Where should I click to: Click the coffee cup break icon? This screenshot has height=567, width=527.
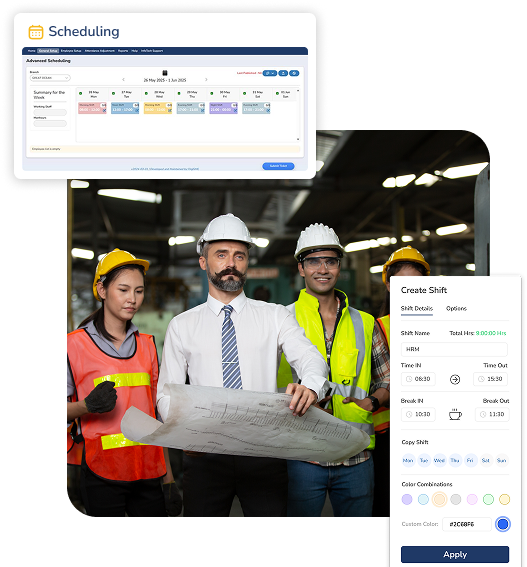pyautogui.click(x=455, y=414)
